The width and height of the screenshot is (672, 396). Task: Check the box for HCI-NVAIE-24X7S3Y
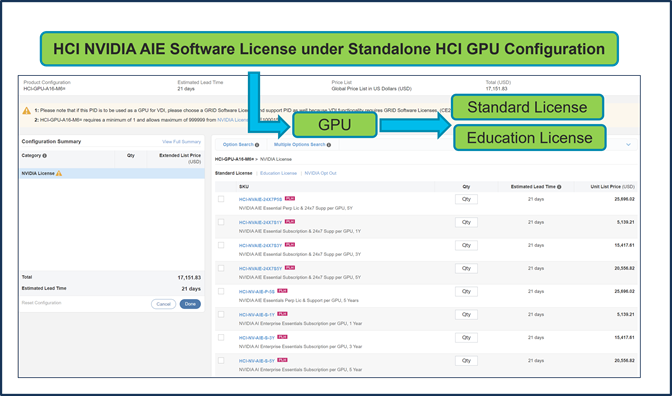tap(221, 245)
